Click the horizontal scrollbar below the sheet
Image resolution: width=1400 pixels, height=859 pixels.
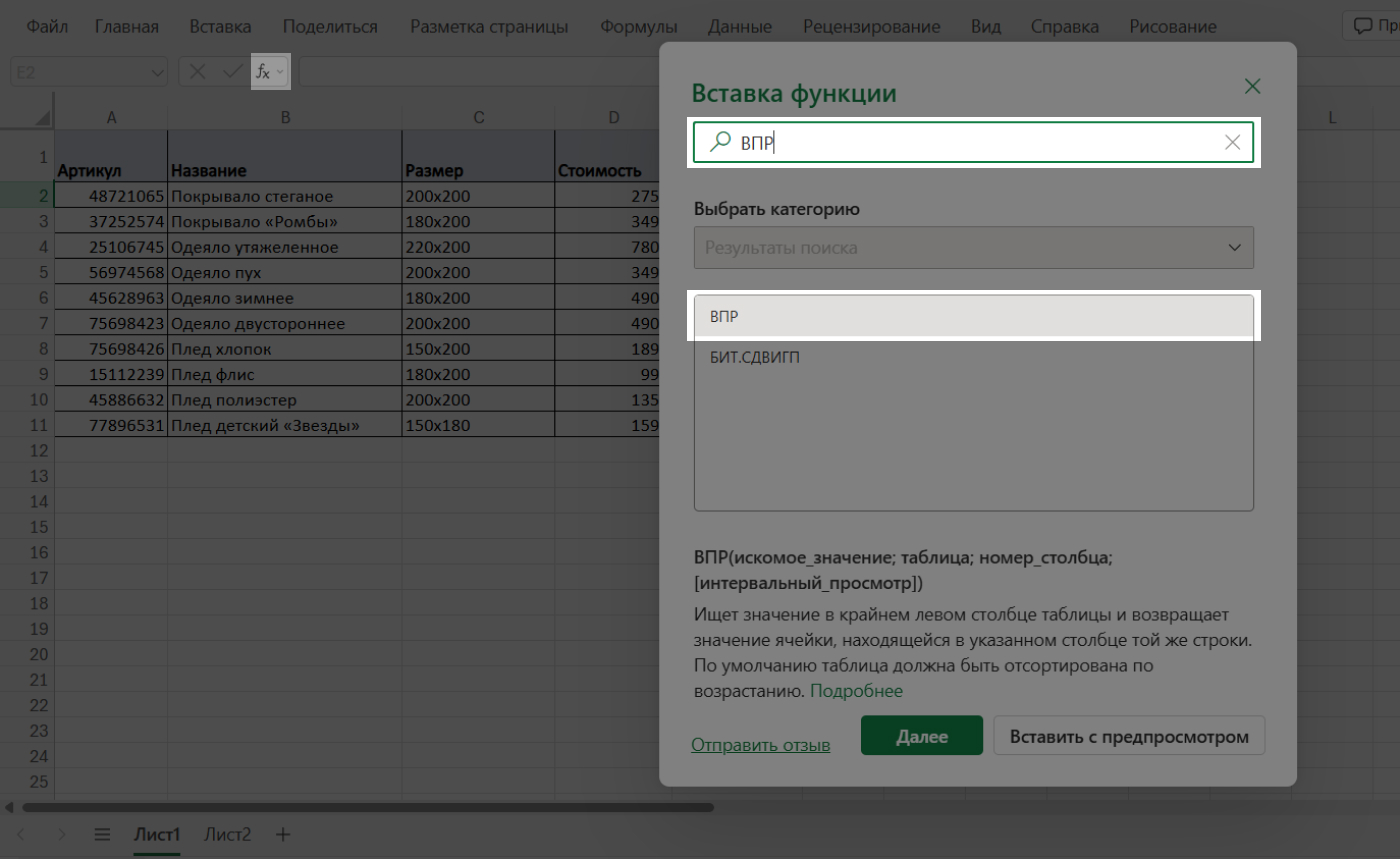coord(368,807)
